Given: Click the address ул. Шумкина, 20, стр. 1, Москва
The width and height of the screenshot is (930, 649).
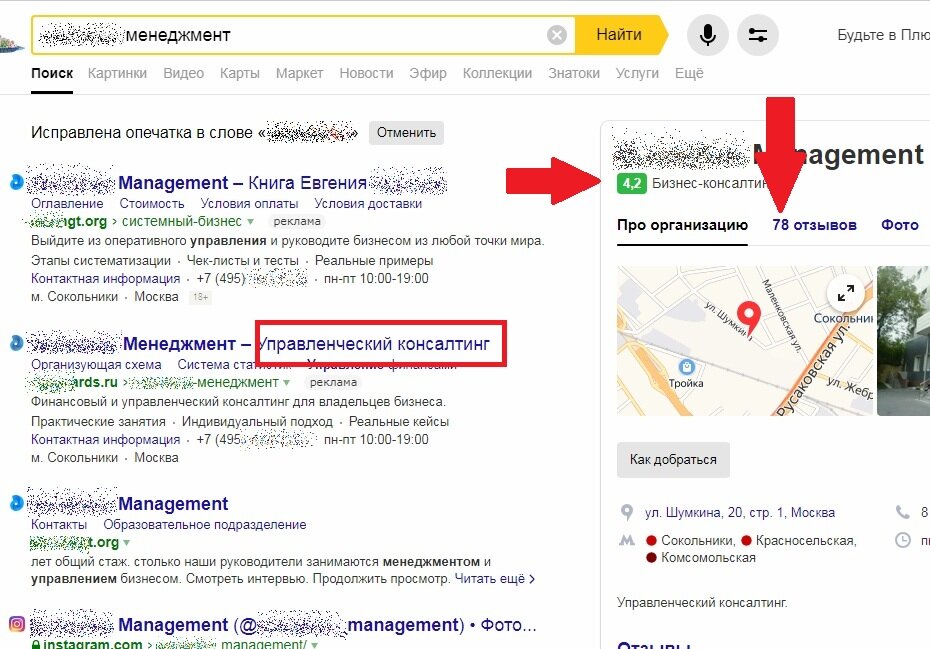Looking at the screenshot, I should pos(740,512).
